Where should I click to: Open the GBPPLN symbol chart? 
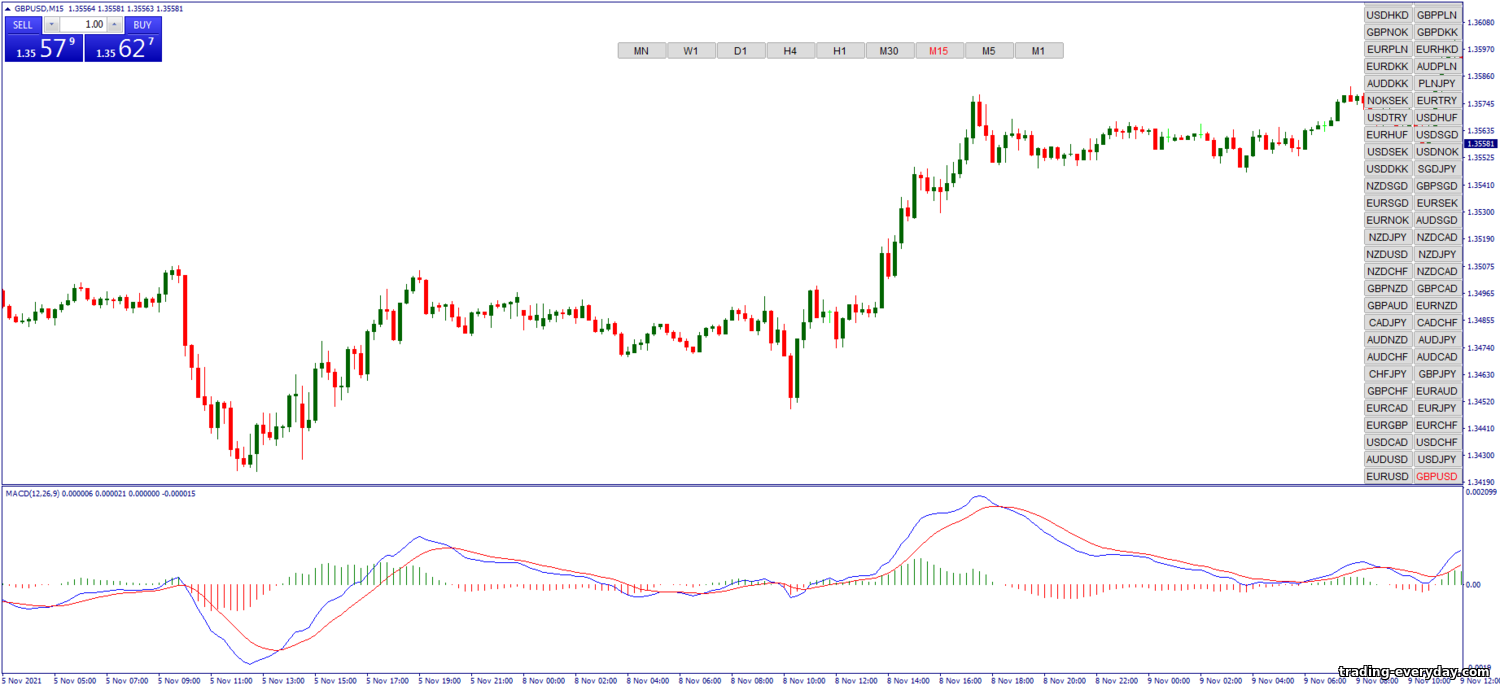click(x=1437, y=15)
